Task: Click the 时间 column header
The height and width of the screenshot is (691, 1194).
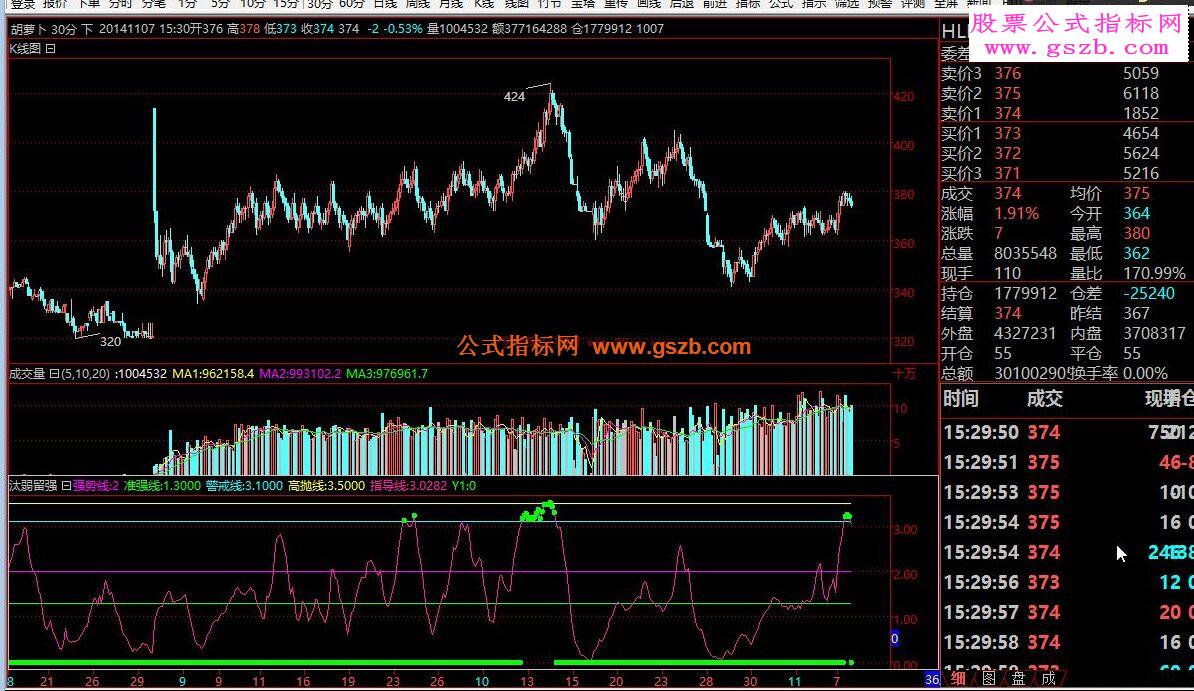Action: point(961,398)
